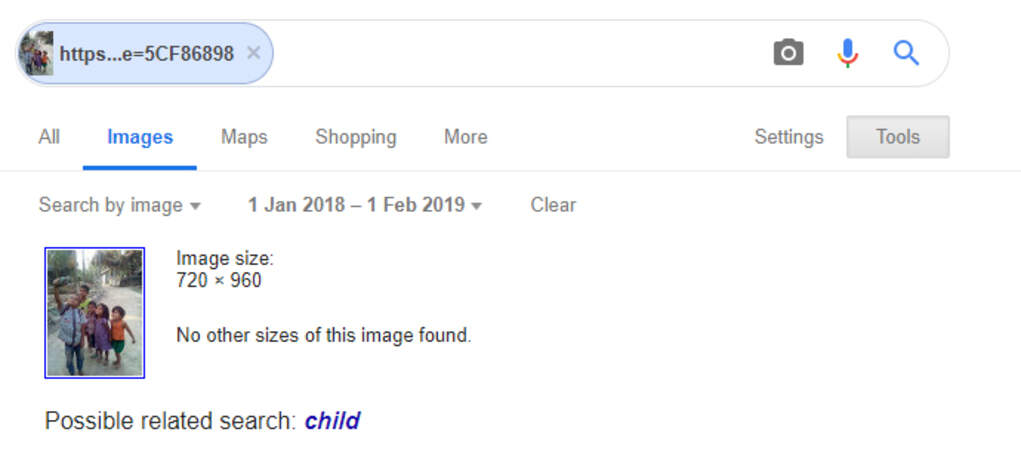Click the 1 Jan 2018 – 1 Feb 2019 filter
The width and height of the screenshot is (1021, 472).
pyautogui.click(x=365, y=205)
